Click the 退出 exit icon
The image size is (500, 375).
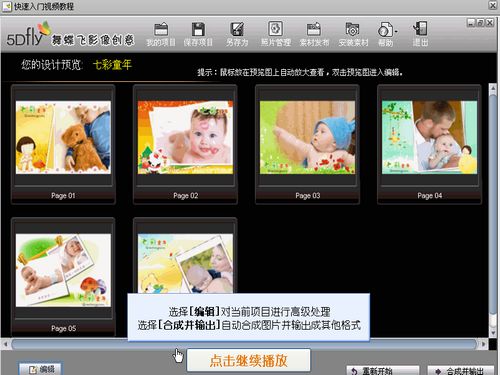click(420, 34)
